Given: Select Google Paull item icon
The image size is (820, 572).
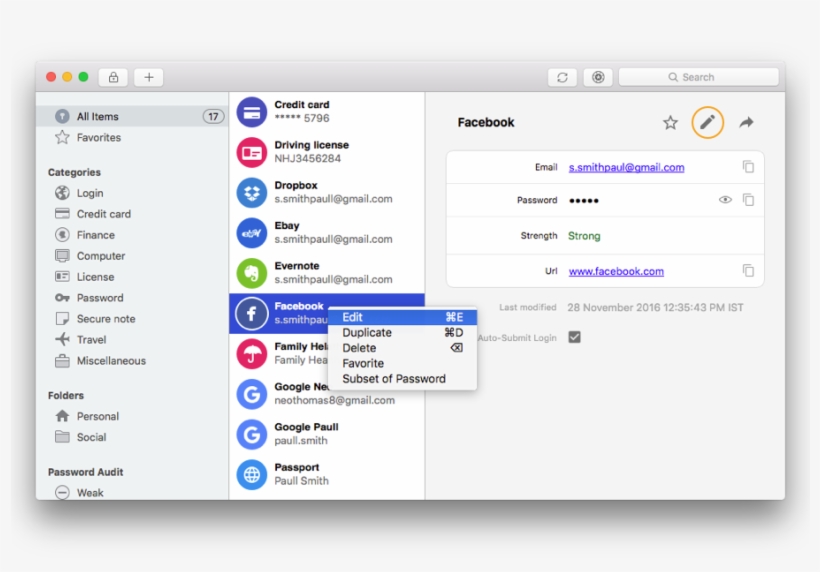Looking at the screenshot, I should [252, 434].
